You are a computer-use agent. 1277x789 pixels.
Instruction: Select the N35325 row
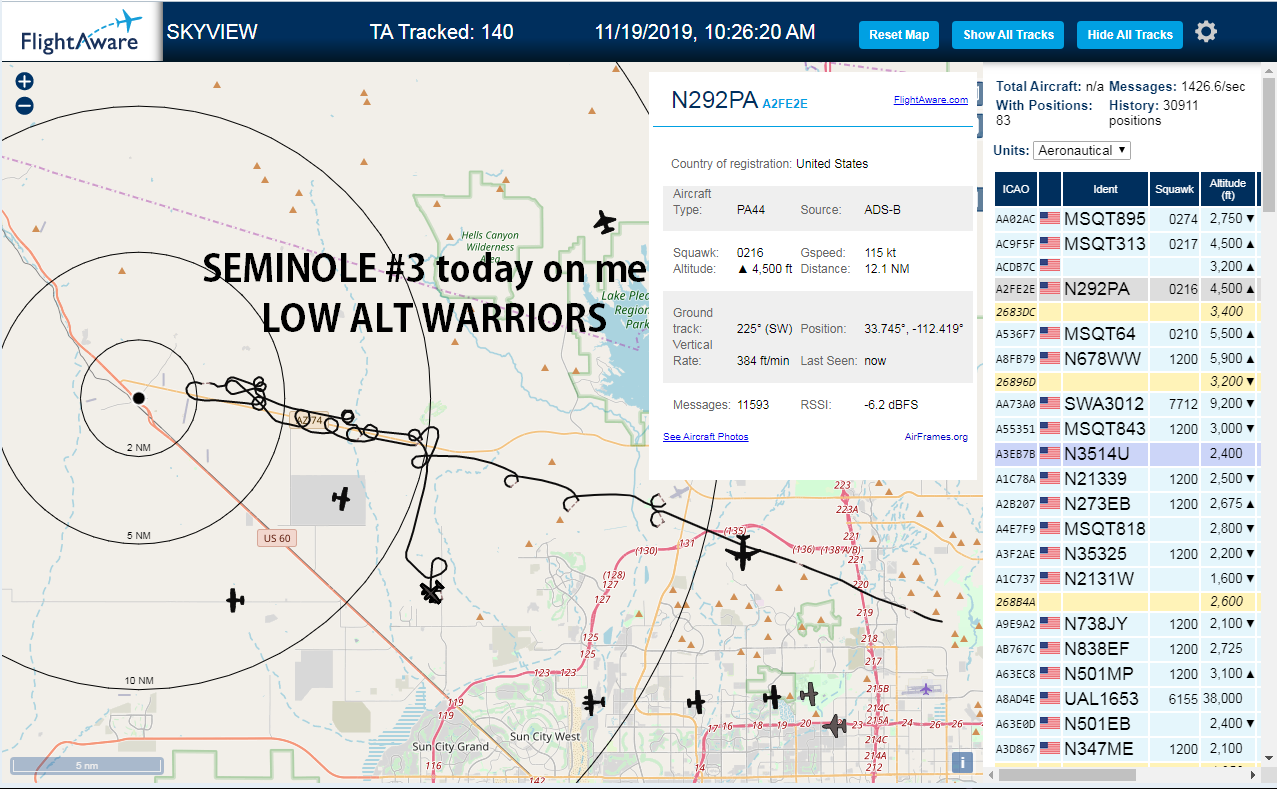(x=1126, y=553)
